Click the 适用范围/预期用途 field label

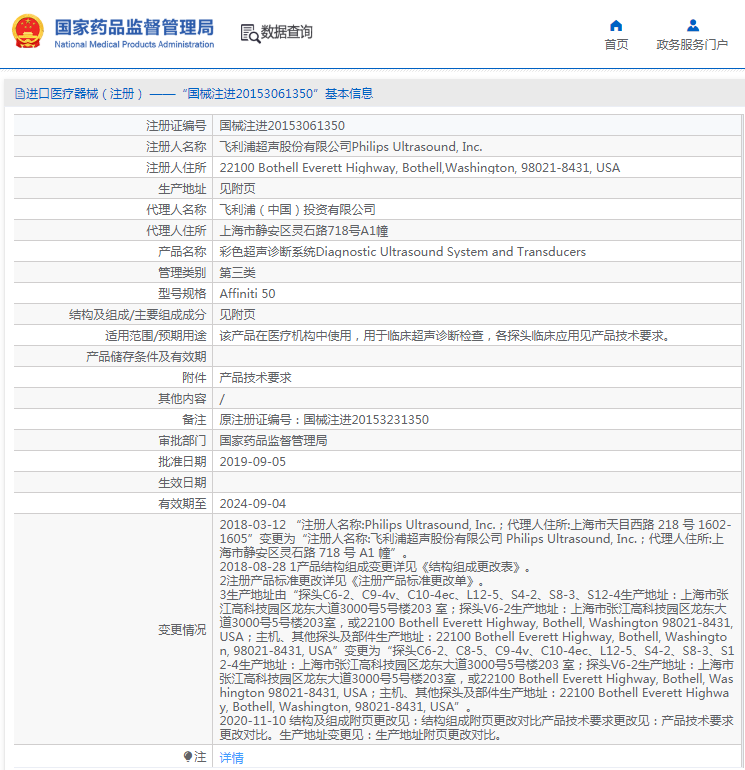pyautogui.click(x=156, y=336)
